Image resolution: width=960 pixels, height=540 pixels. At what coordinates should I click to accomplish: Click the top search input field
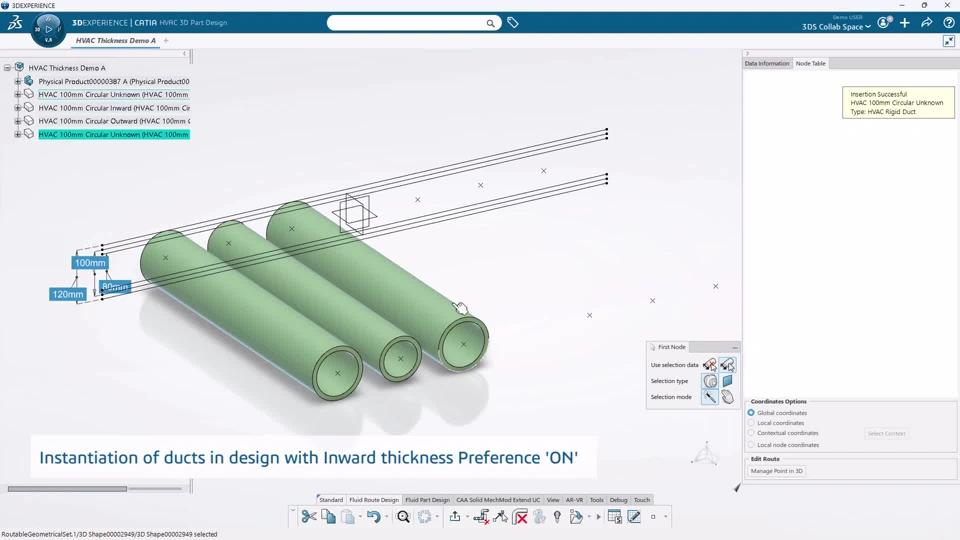coord(407,23)
